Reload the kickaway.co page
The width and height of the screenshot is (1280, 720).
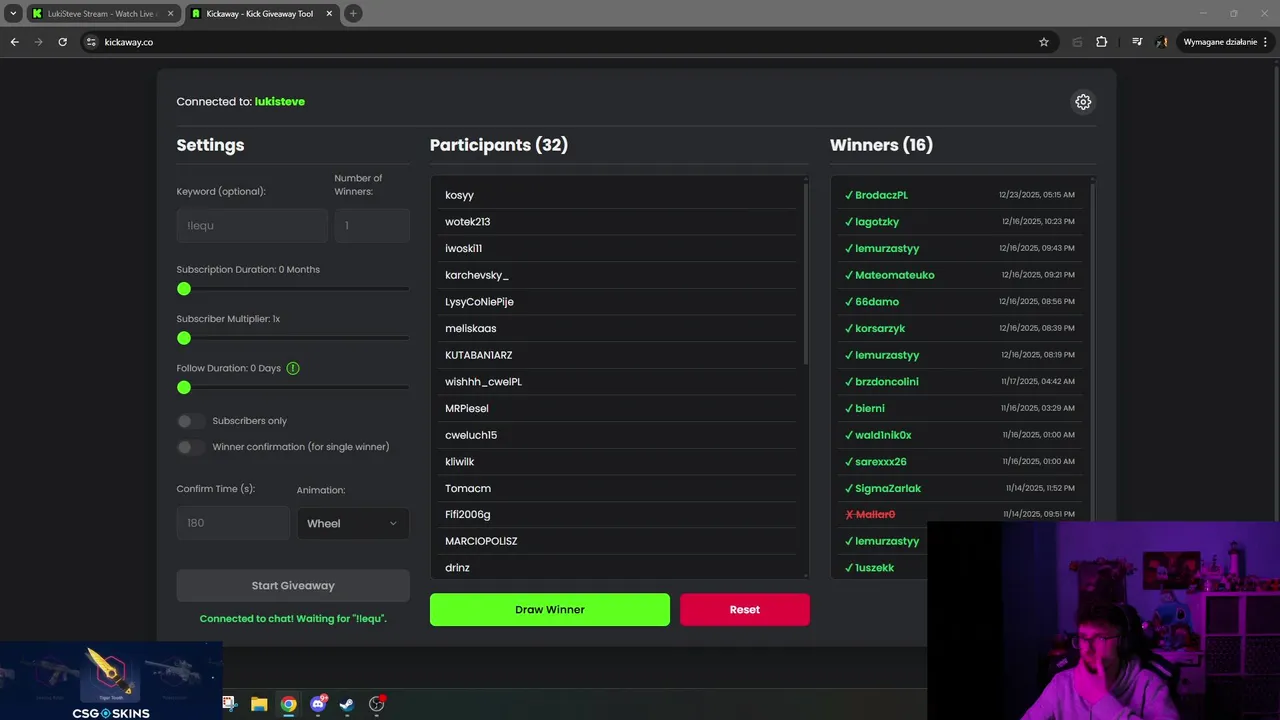[62, 42]
